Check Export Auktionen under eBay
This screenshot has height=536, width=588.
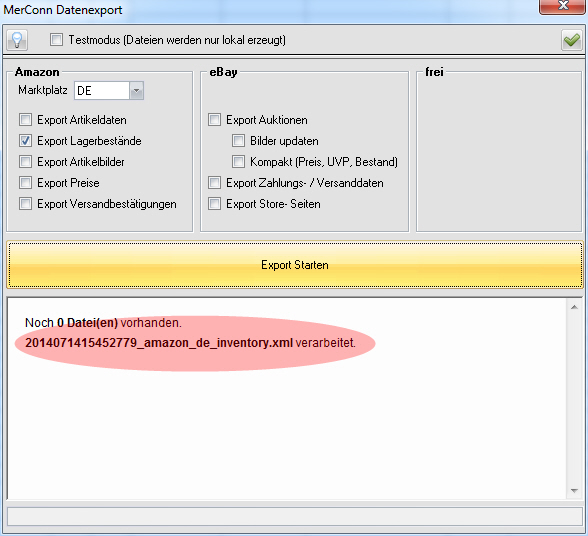pos(214,120)
